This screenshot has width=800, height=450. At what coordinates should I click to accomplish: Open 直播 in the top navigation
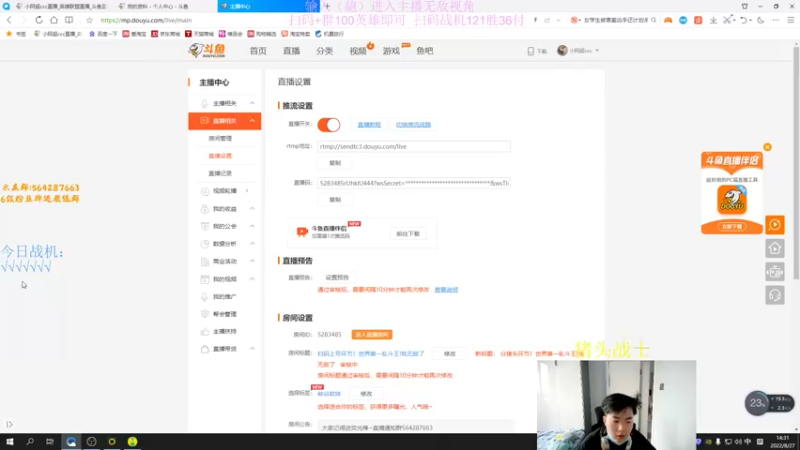pyautogui.click(x=291, y=51)
